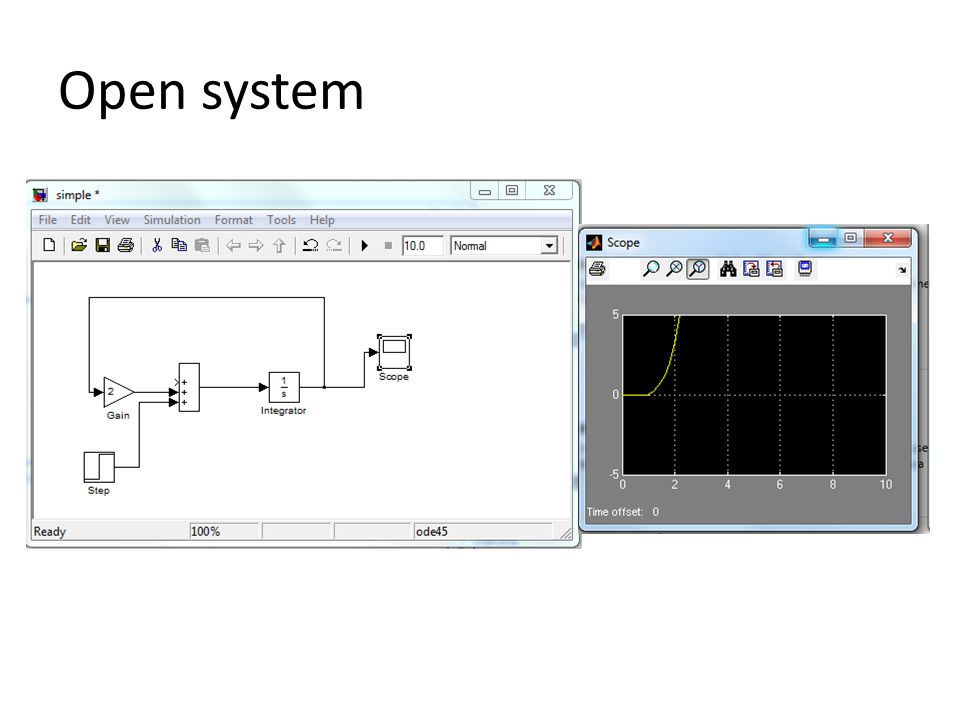Screen dimensions: 960x720
Task: Select Zoom X-axis tool in Scope
Action: 674,269
